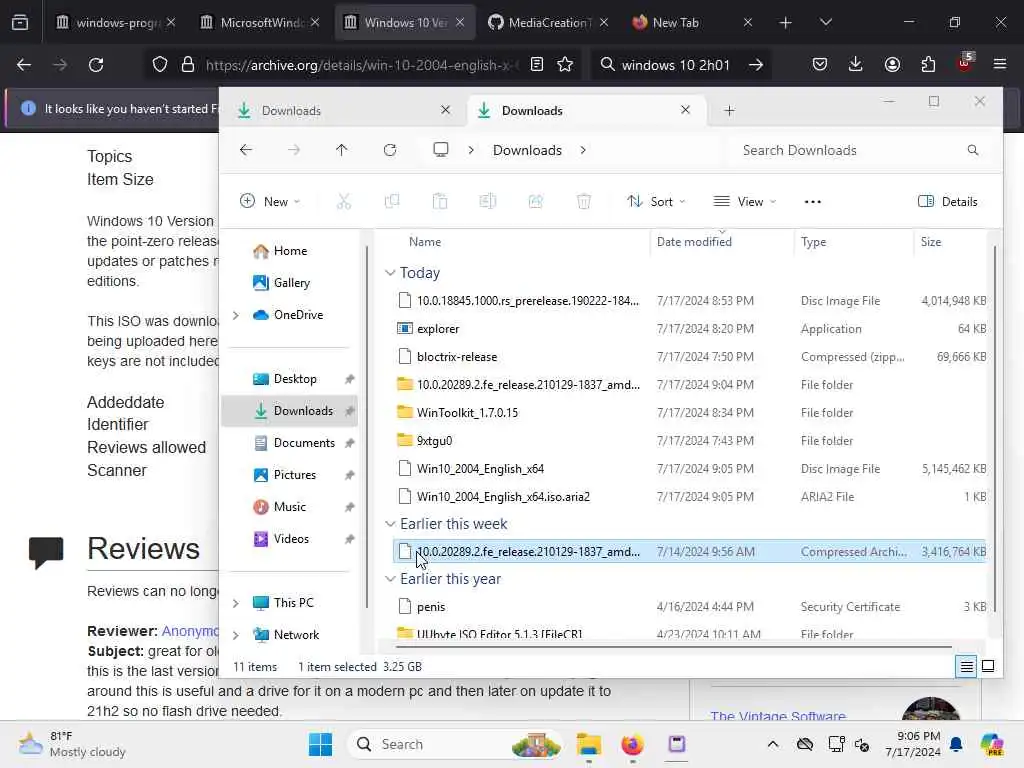The image size is (1024, 768).
Task: List all Firefox tabs dropdown arrow
Action: [825, 22]
